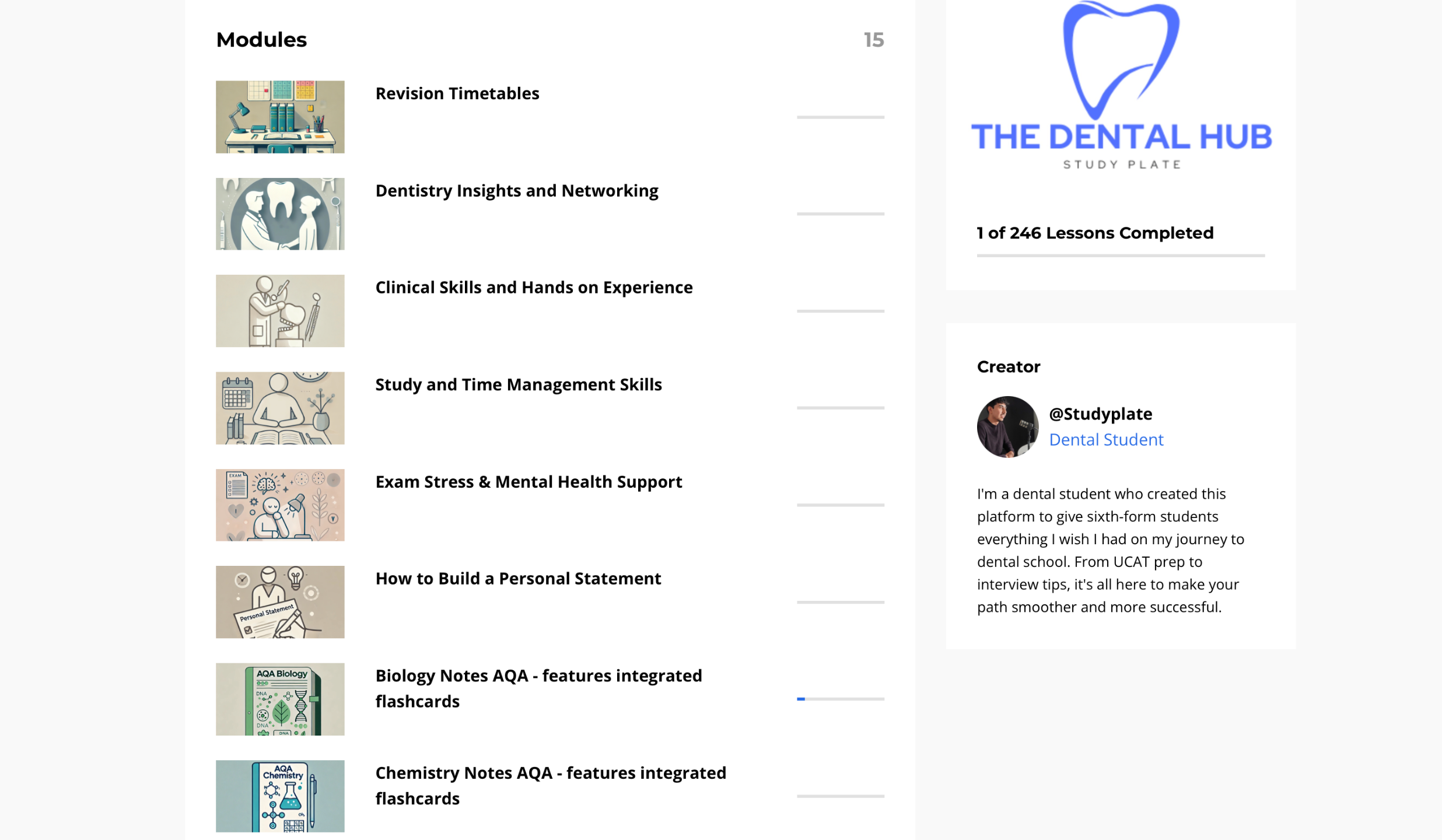Open Chemistry Notes AQA flashcards module
This screenshot has width=1442, height=840.
point(551,785)
